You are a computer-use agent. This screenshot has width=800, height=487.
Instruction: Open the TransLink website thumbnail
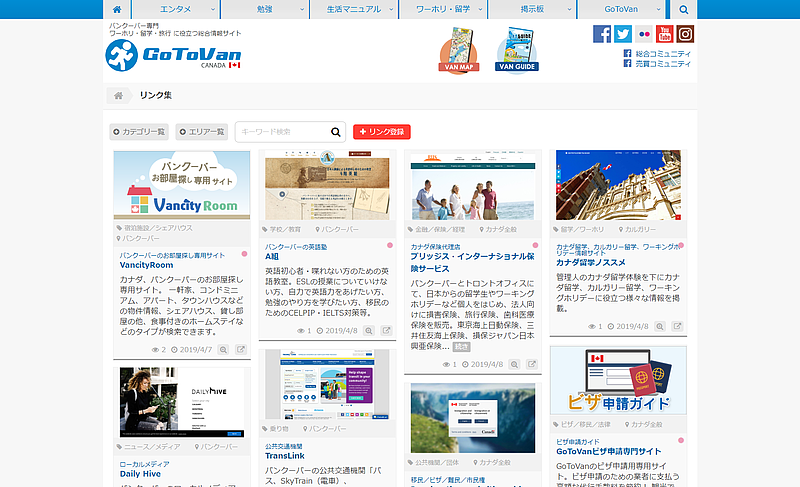[327, 385]
